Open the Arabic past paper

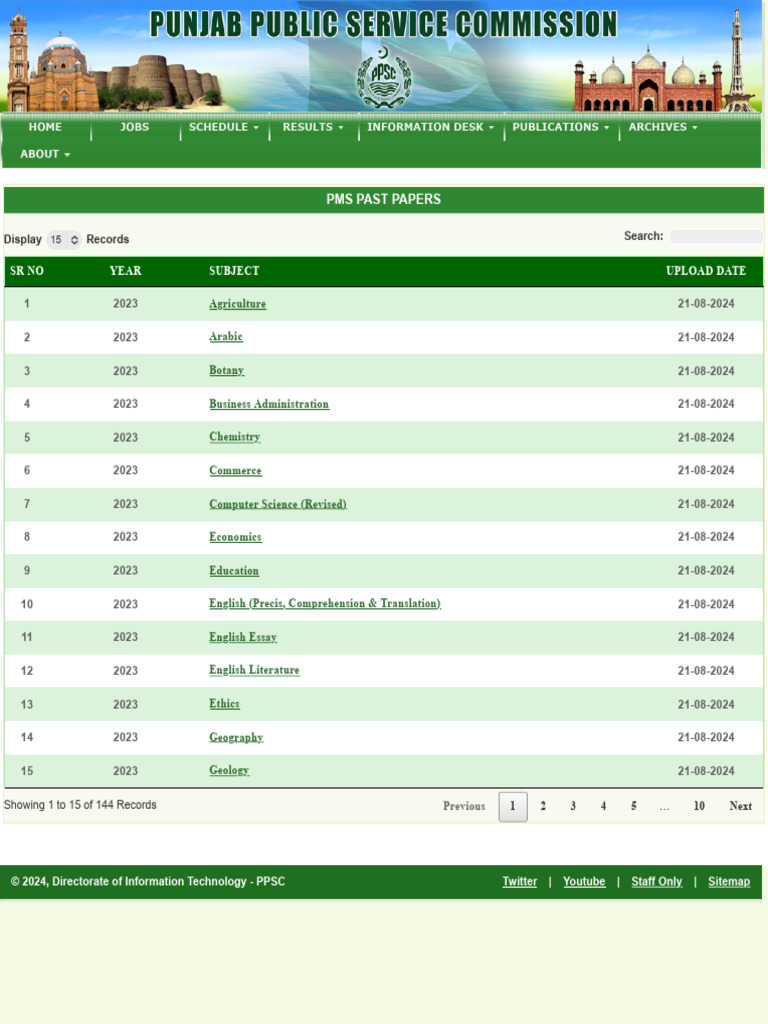pos(226,337)
